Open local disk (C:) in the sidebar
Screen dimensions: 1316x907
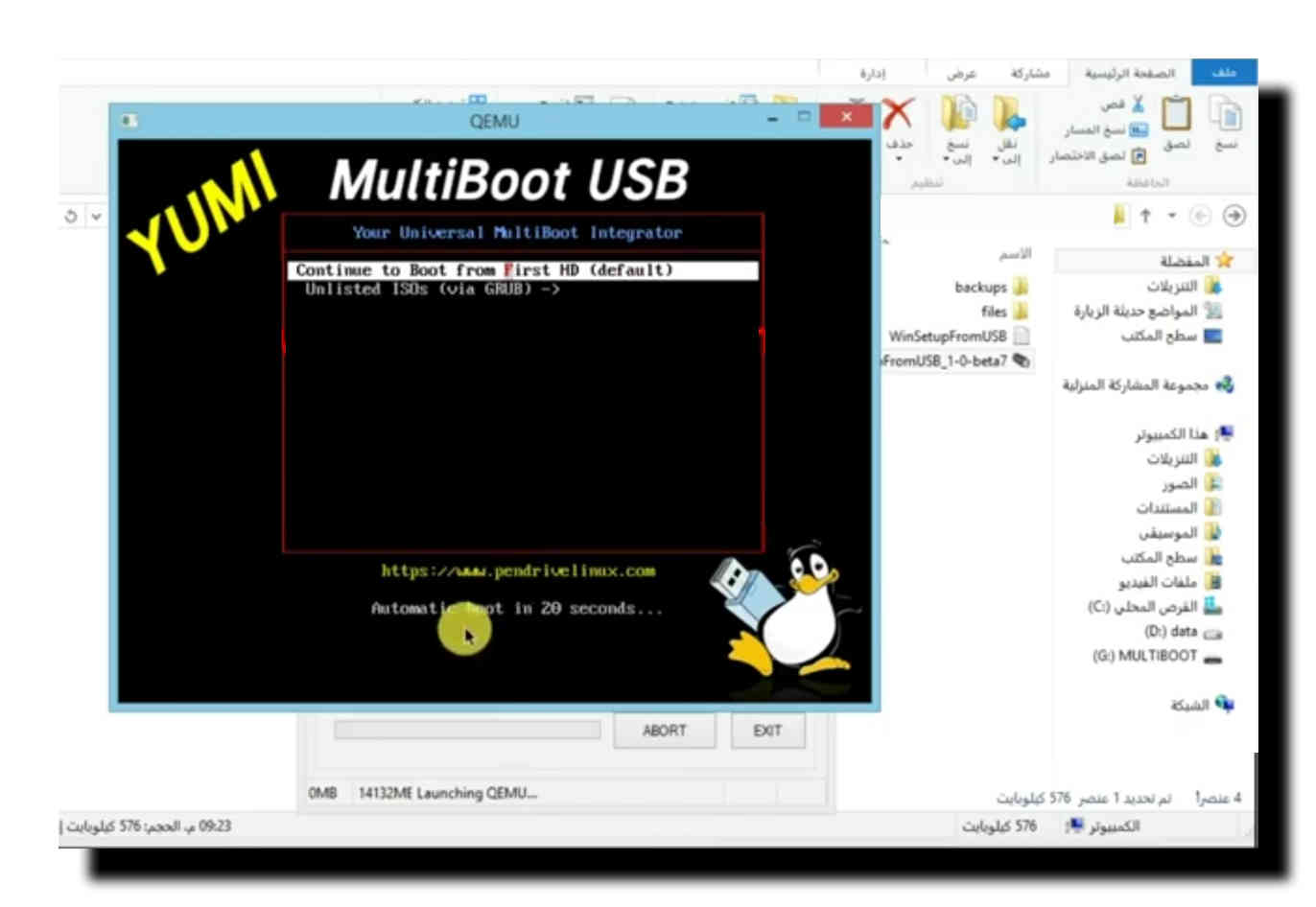coord(1154,607)
